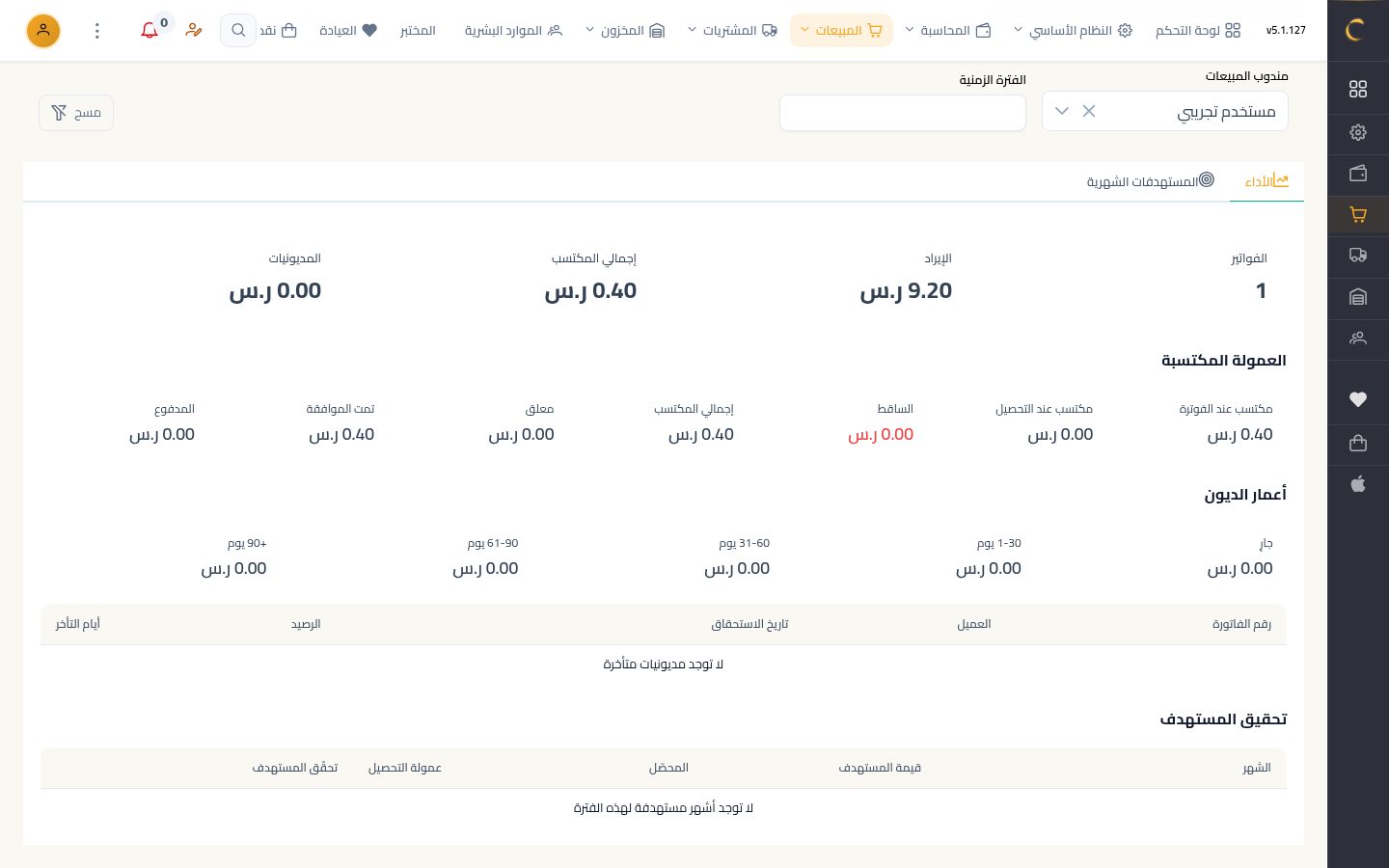This screenshot has width=1389, height=868.
Task: Open POS shopping bag icon in sidebar
Action: click(1358, 444)
